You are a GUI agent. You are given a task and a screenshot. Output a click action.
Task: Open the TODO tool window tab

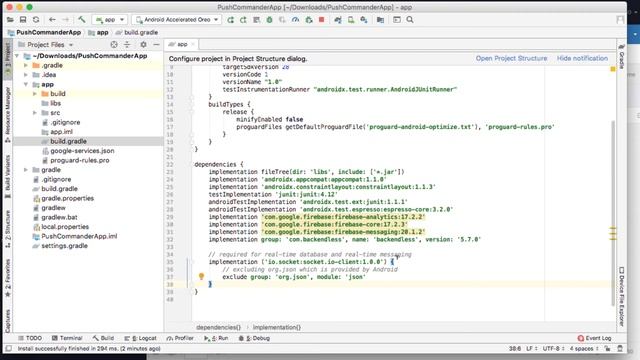[x=30, y=338]
